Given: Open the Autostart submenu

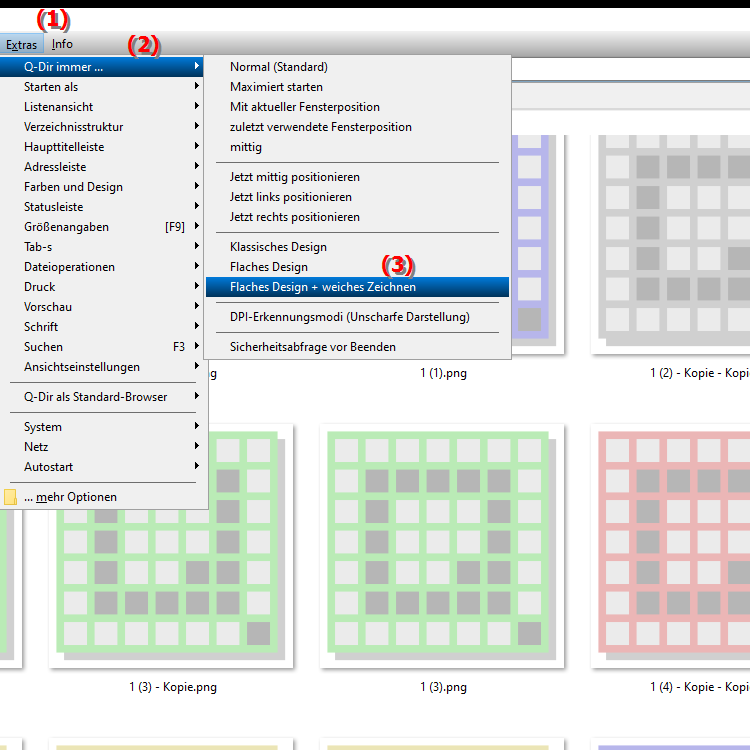Looking at the screenshot, I should click(x=104, y=467).
